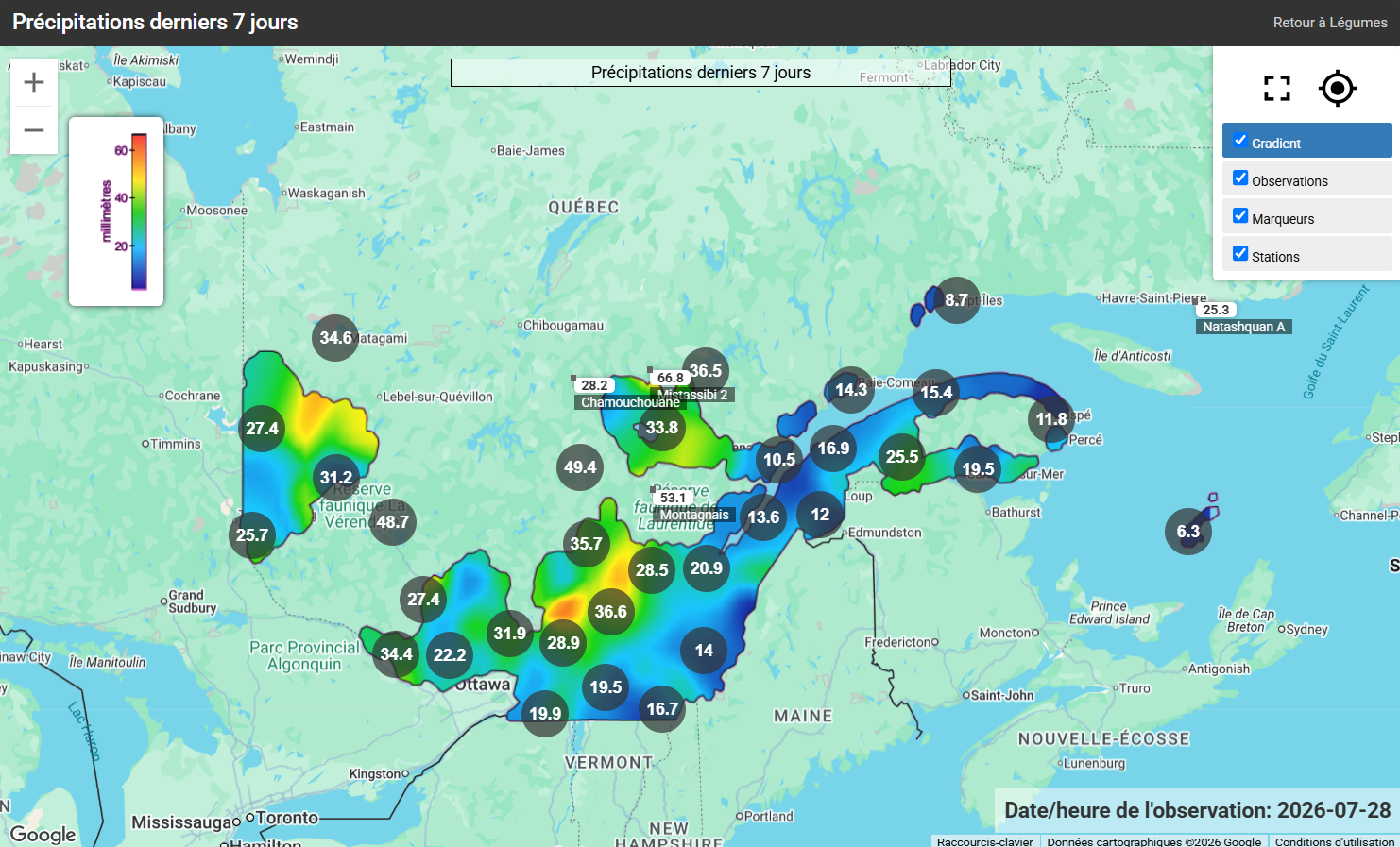Select the 11.8 precipitation marker
The height and width of the screenshot is (847, 1400).
[x=1051, y=419]
